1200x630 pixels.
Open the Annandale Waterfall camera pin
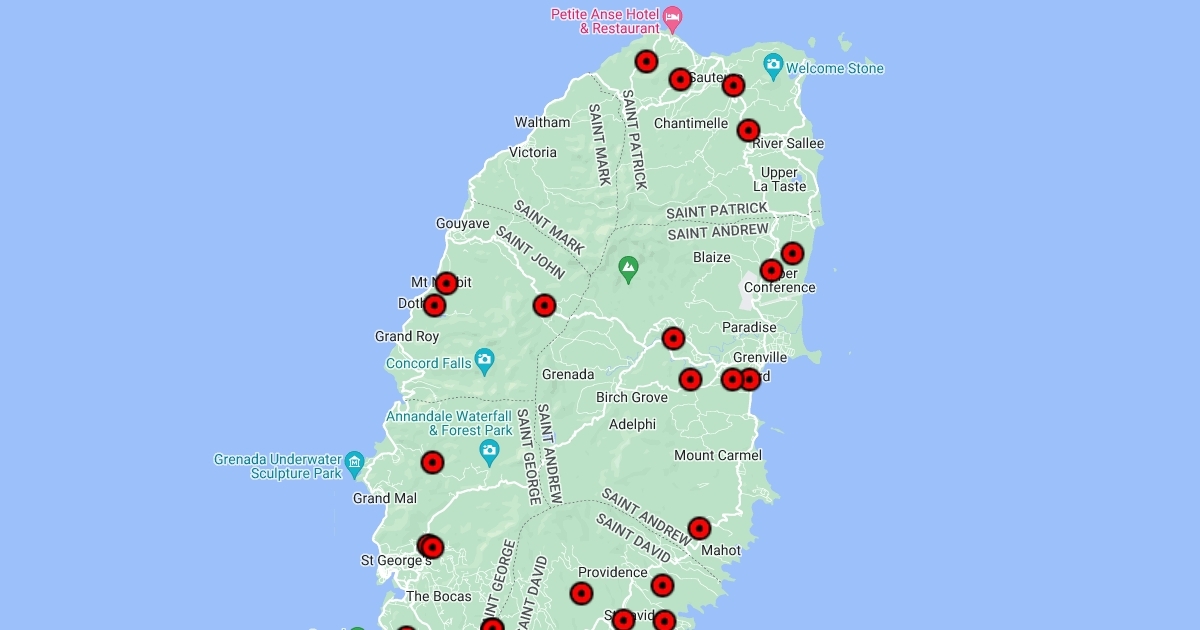pyautogui.click(x=489, y=451)
